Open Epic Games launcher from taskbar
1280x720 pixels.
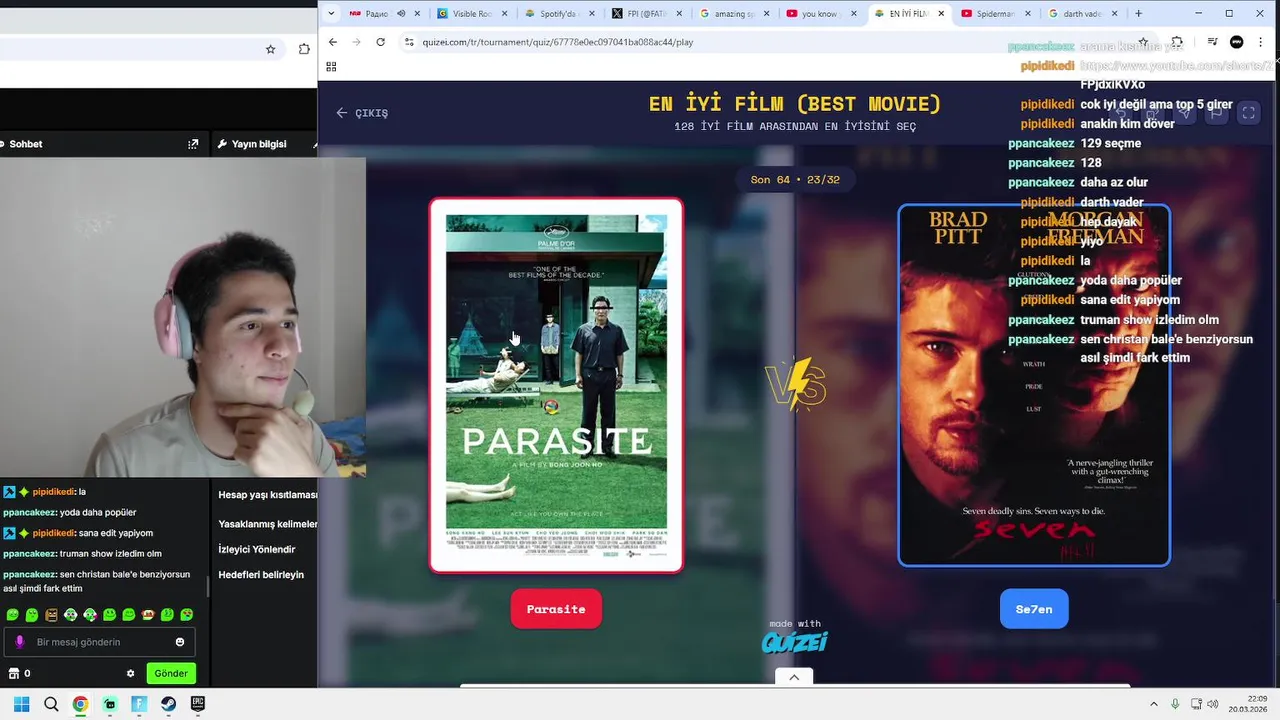198,704
